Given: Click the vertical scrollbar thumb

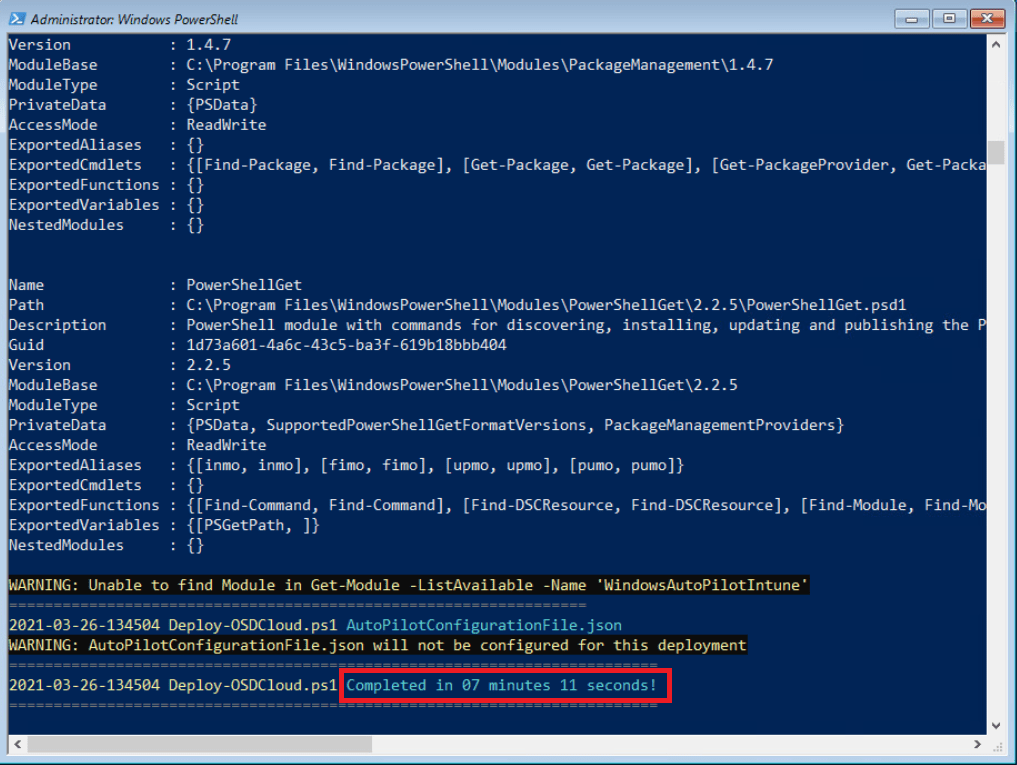Looking at the screenshot, I should click(x=996, y=152).
